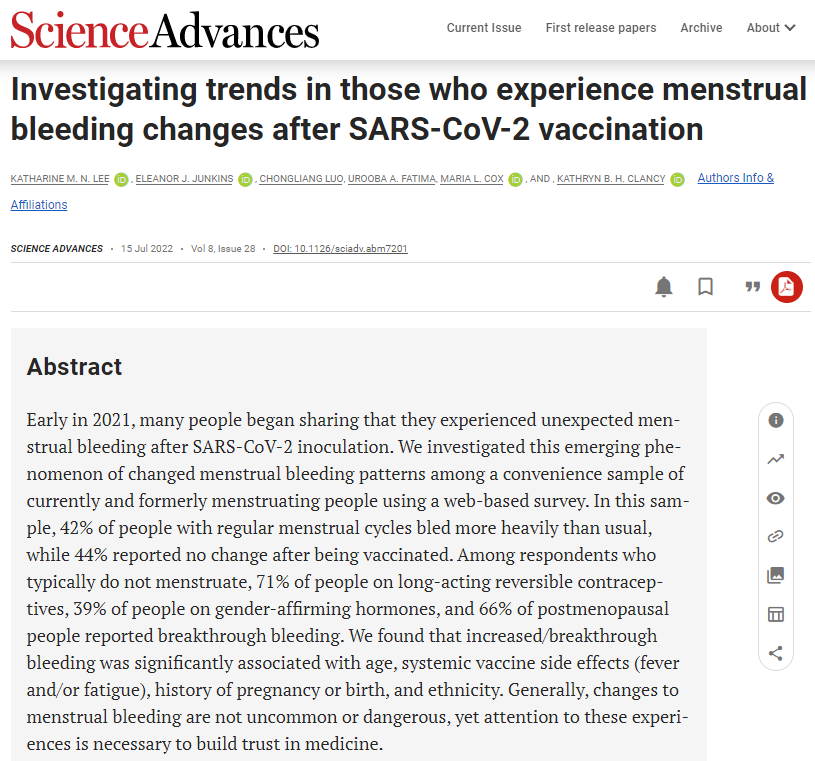Click the eye icon in sidebar

(775, 498)
